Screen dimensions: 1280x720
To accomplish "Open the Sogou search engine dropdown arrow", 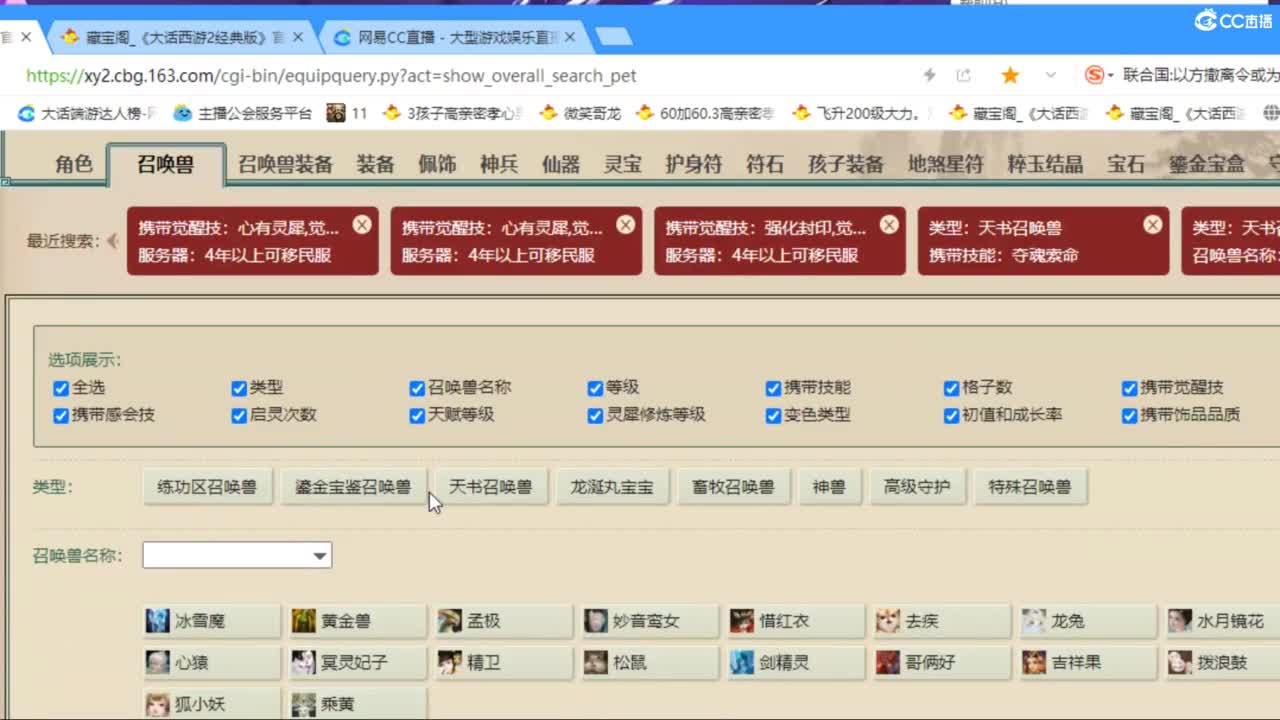I will click(x=1111, y=76).
